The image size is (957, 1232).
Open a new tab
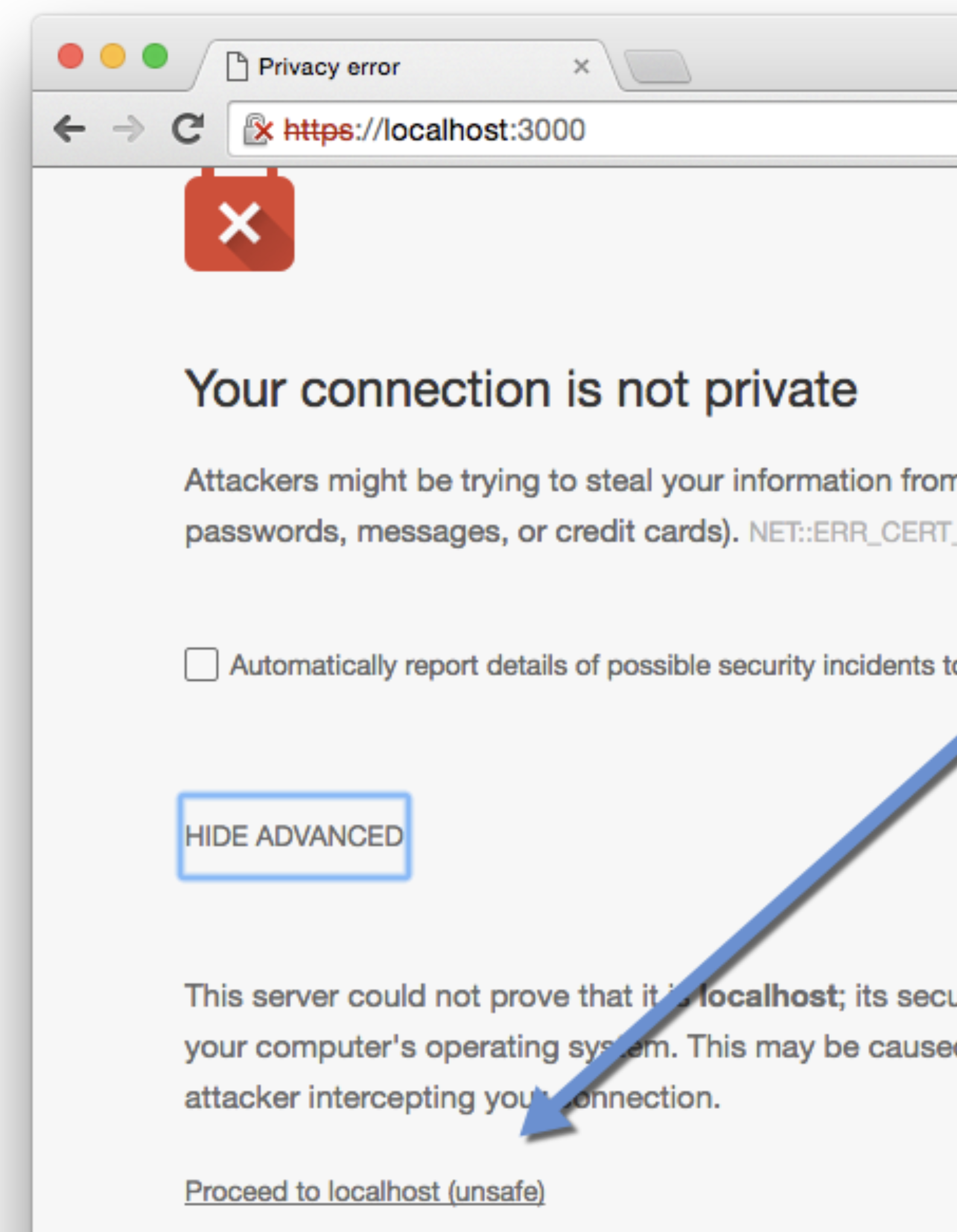658,66
